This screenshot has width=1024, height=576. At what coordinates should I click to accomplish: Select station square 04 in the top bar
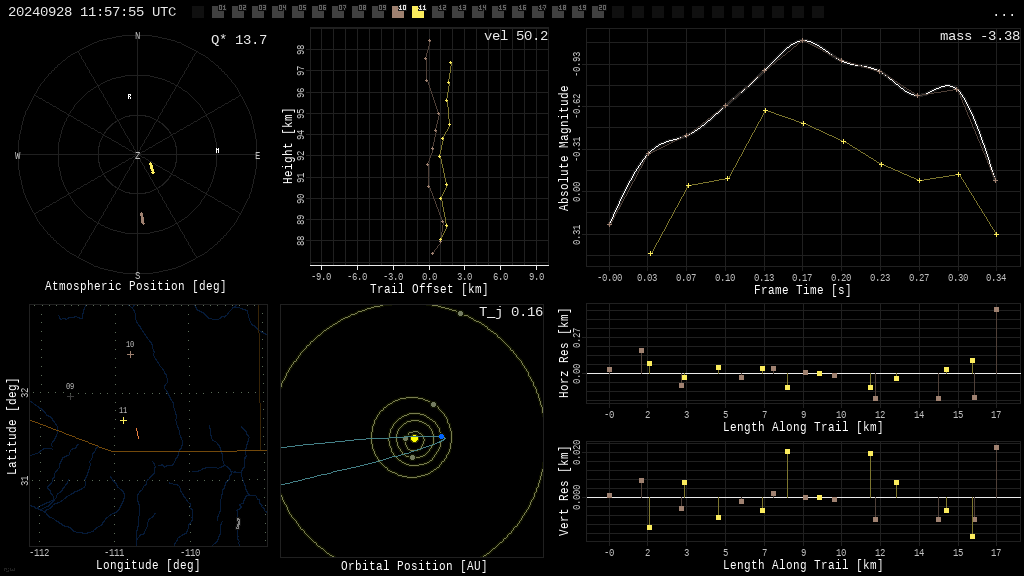point(278,12)
